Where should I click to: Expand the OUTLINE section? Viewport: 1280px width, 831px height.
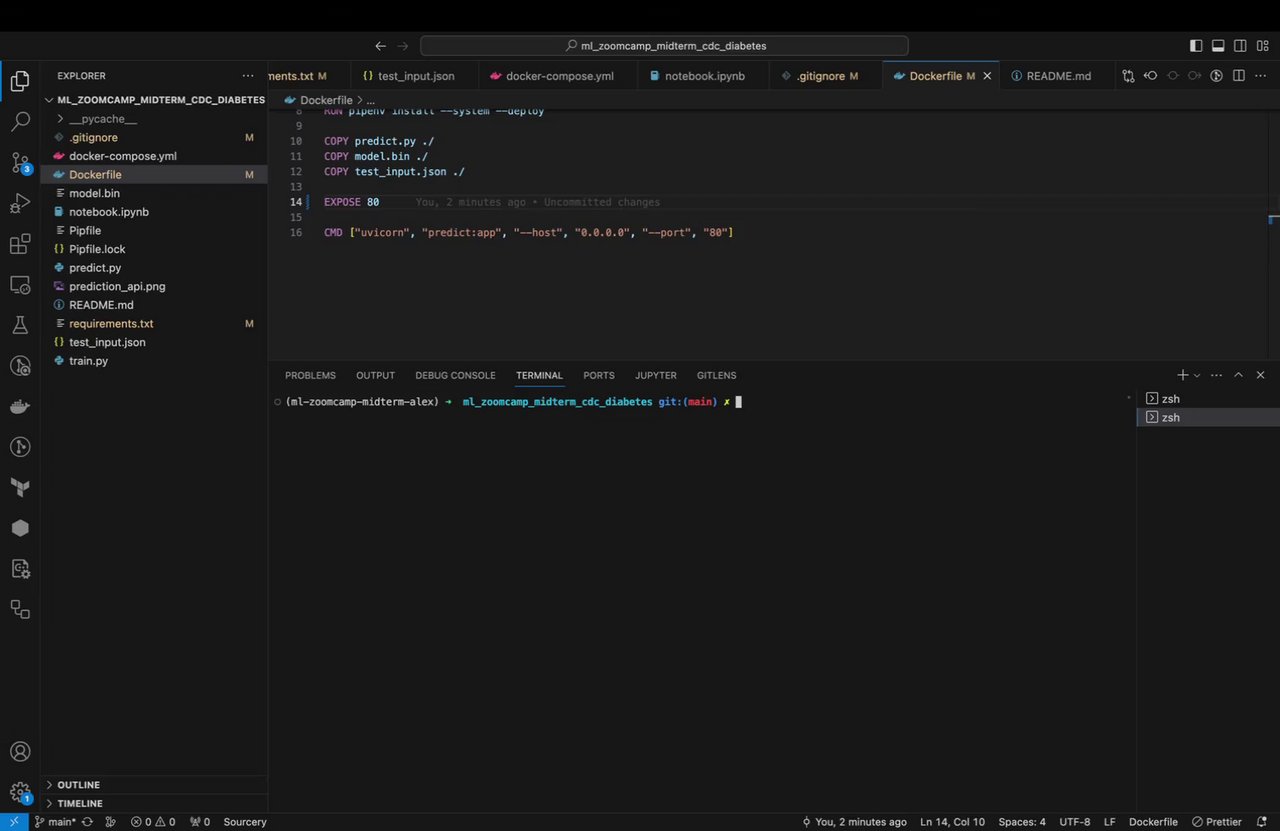(x=154, y=785)
